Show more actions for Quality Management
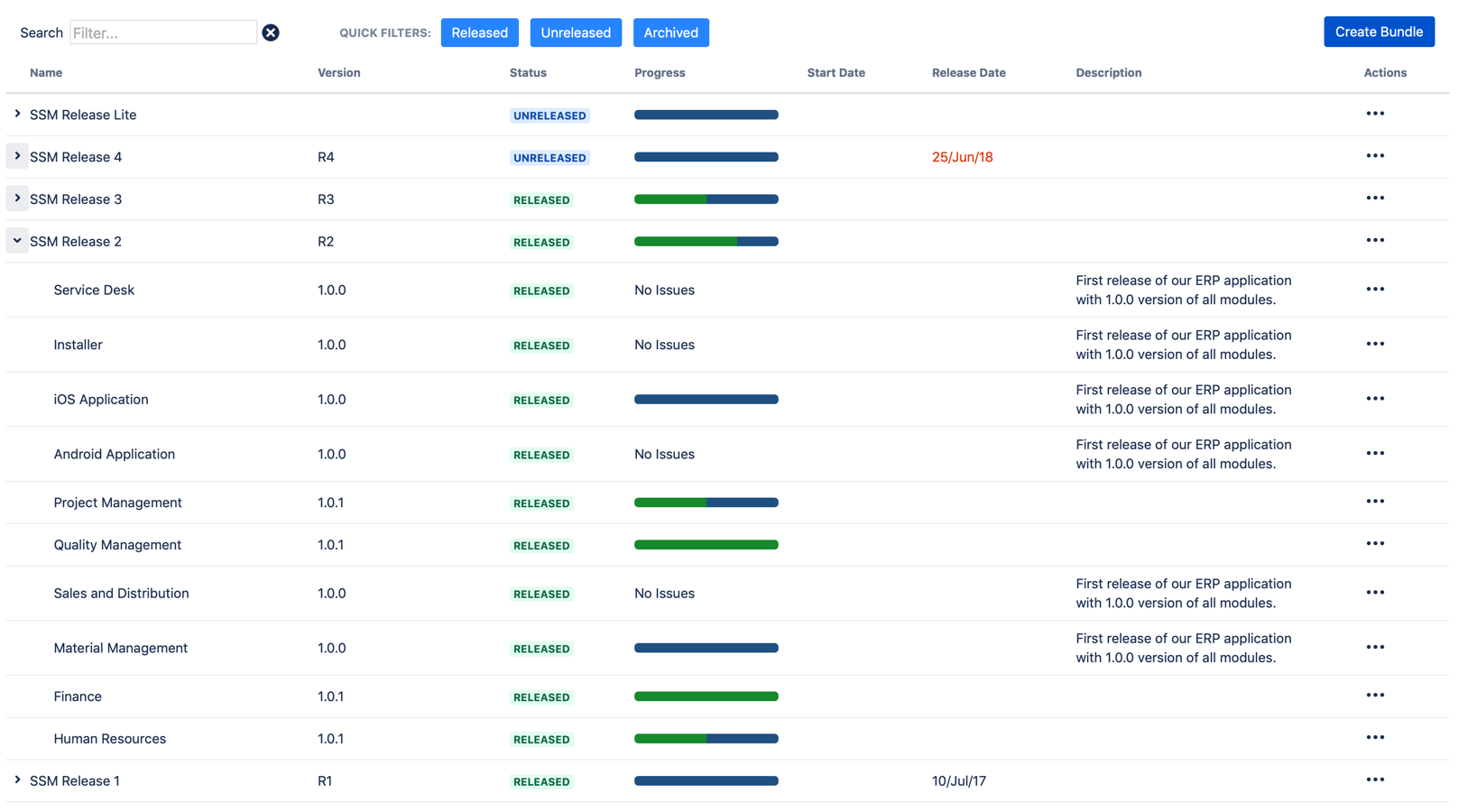This screenshot has width=1459, height=812. pyautogui.click(x=1374, y=544)
